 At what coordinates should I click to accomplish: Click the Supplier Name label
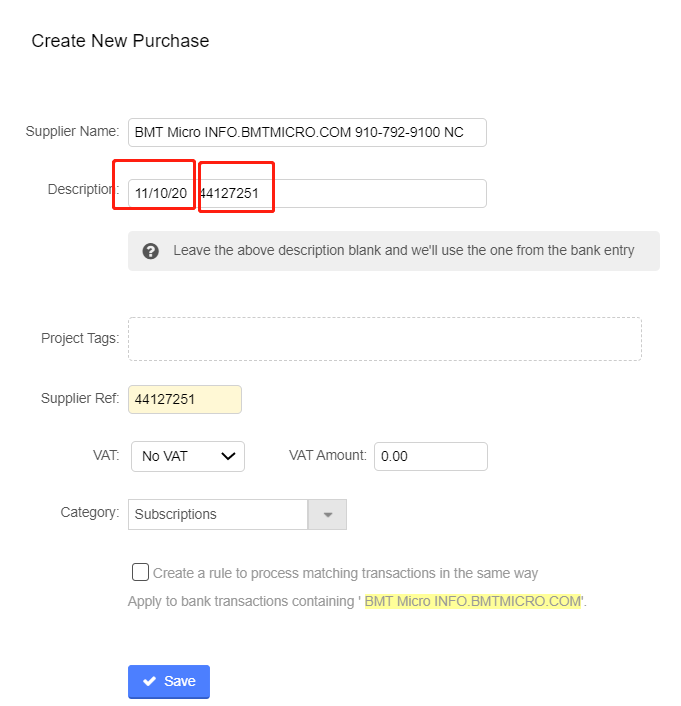tap(72, 132)
